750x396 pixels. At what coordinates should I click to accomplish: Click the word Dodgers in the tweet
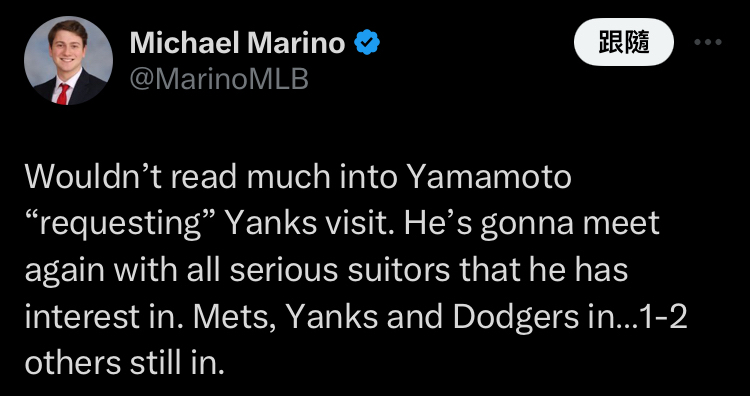(516, 319)
